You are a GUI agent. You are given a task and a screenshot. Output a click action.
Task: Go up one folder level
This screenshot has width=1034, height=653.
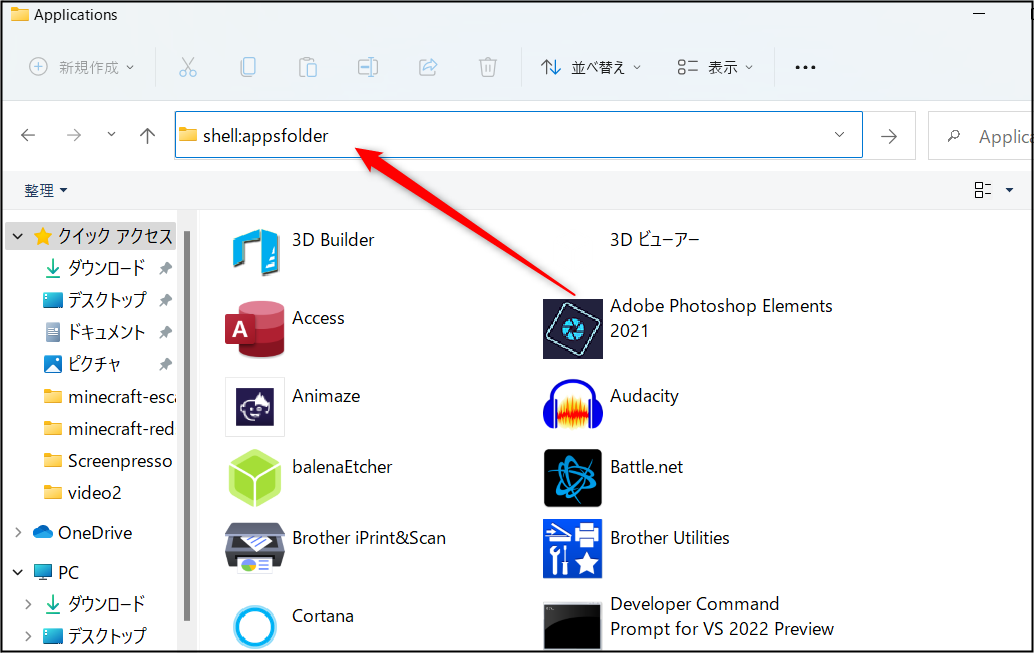pyautogui.click(x=148, y=135)
